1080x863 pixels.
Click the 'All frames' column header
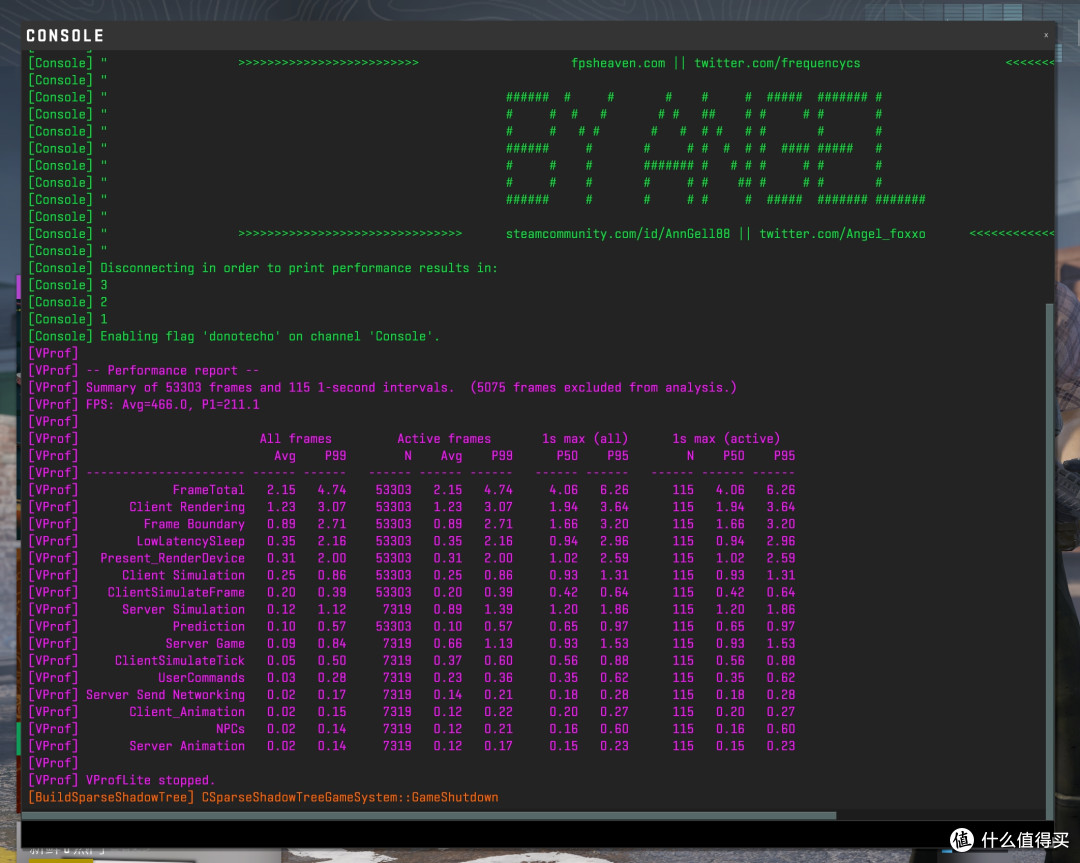(295, 439)
